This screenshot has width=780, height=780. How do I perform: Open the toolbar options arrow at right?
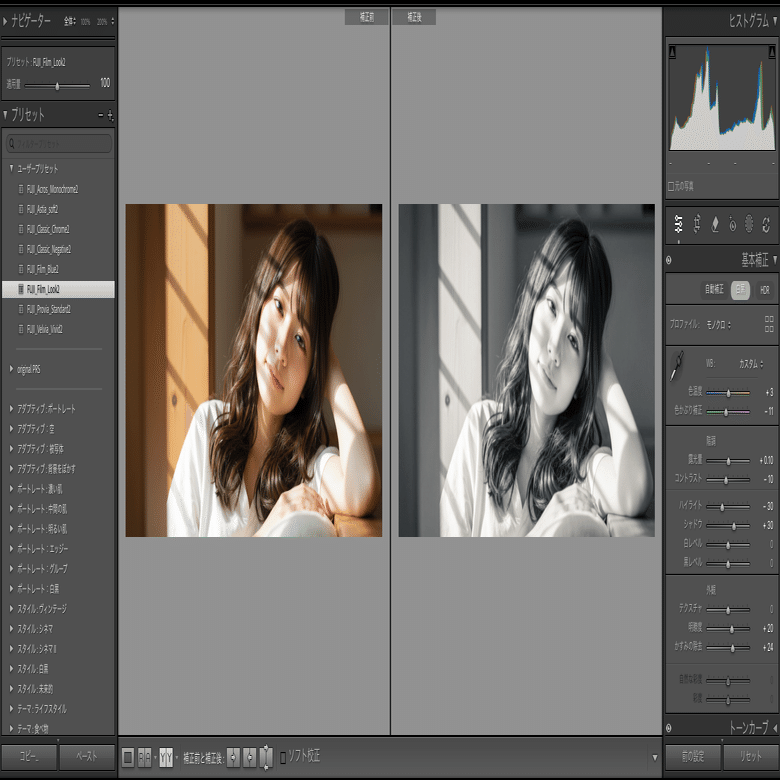pyautogui.click(x=655, y=758)
